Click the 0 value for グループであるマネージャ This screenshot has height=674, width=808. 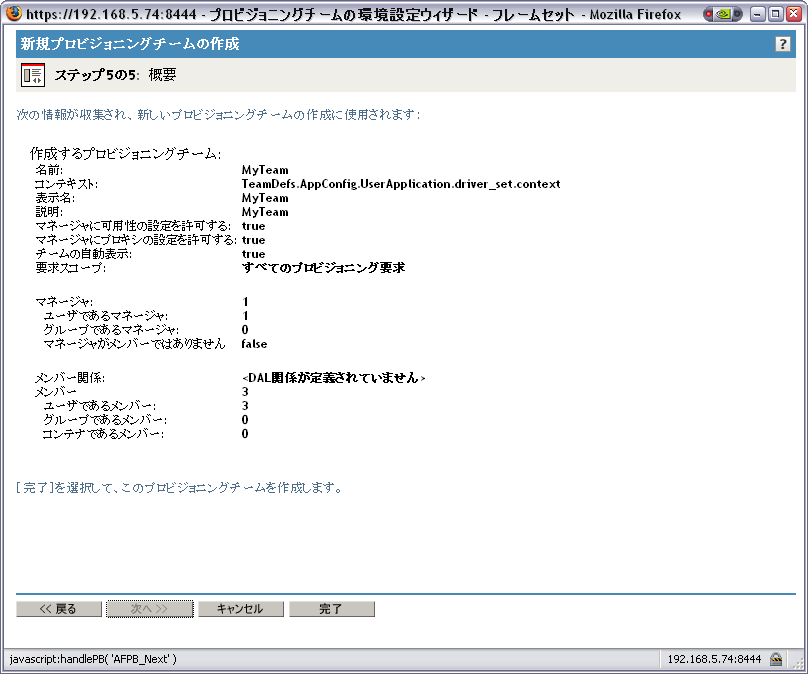[245, 330]
